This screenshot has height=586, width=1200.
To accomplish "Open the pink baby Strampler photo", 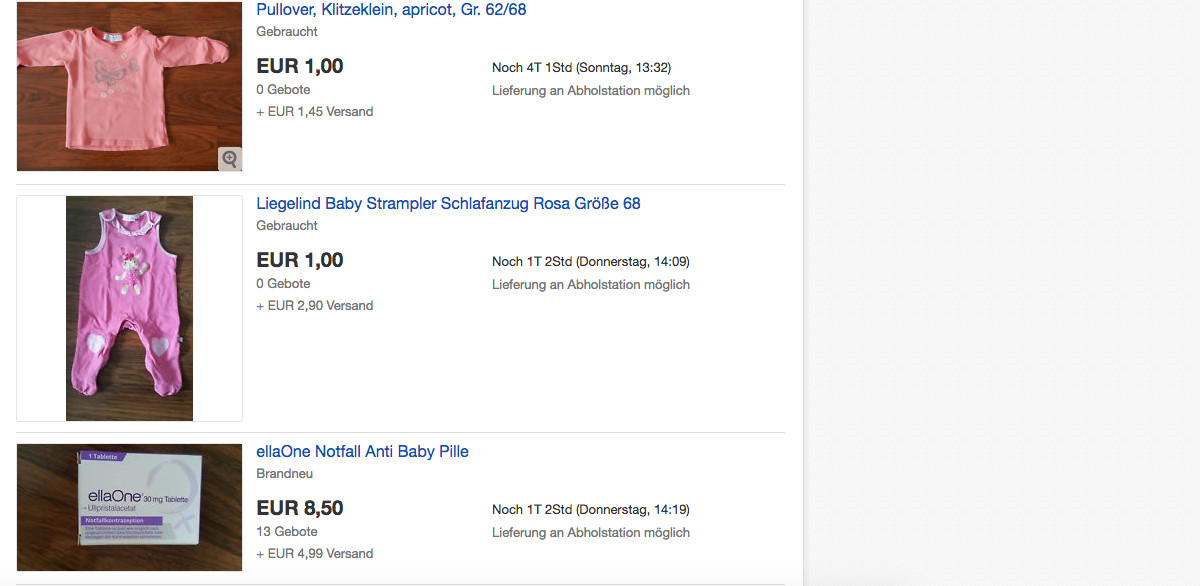I will 129,308.
